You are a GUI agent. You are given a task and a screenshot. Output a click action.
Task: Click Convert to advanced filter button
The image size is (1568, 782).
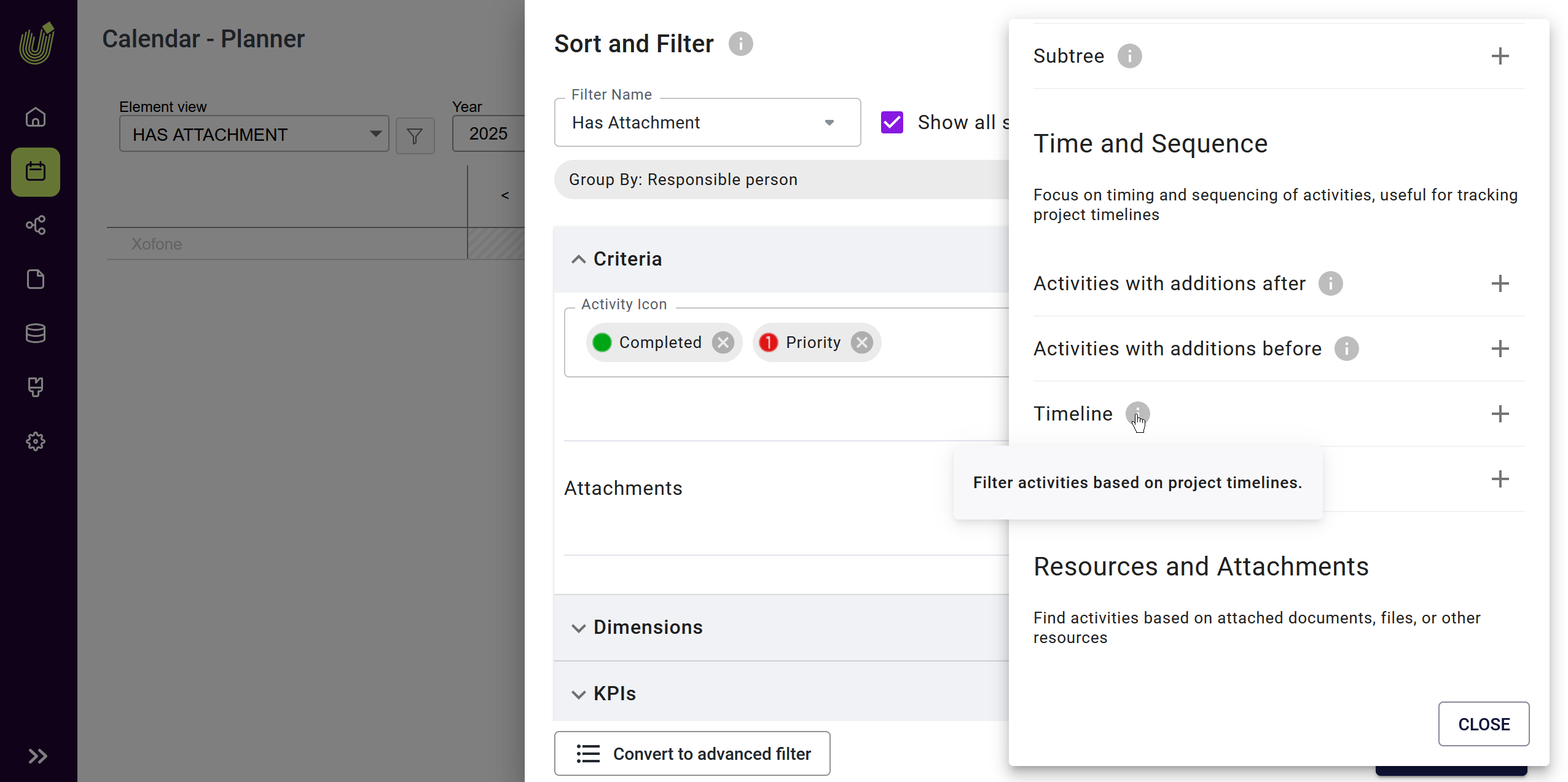coord(692,754)
